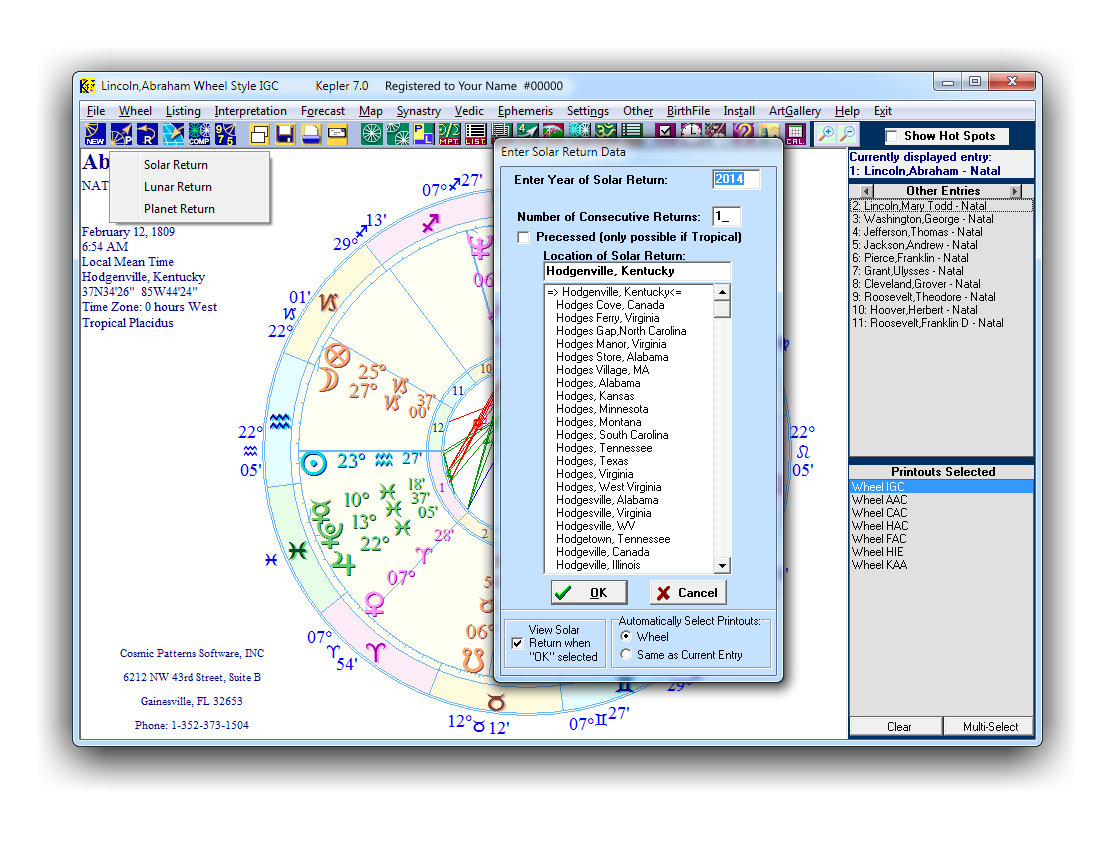Viewport: 1112px width, 856px height.
Task: Open the Synastry menu
Action: pyautogui.click(x=418, y=111)
